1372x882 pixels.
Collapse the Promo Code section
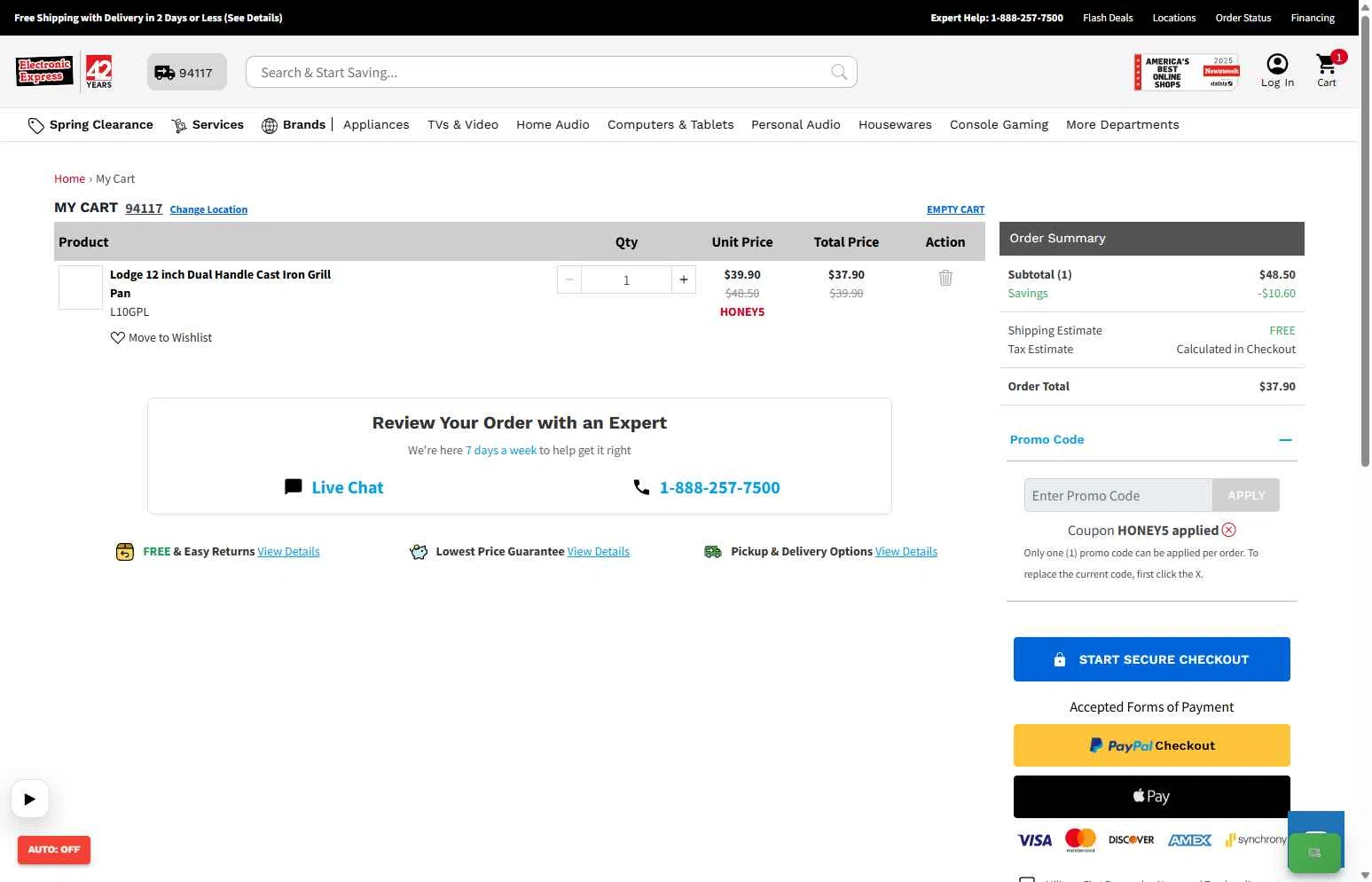tap(1285, 440)
